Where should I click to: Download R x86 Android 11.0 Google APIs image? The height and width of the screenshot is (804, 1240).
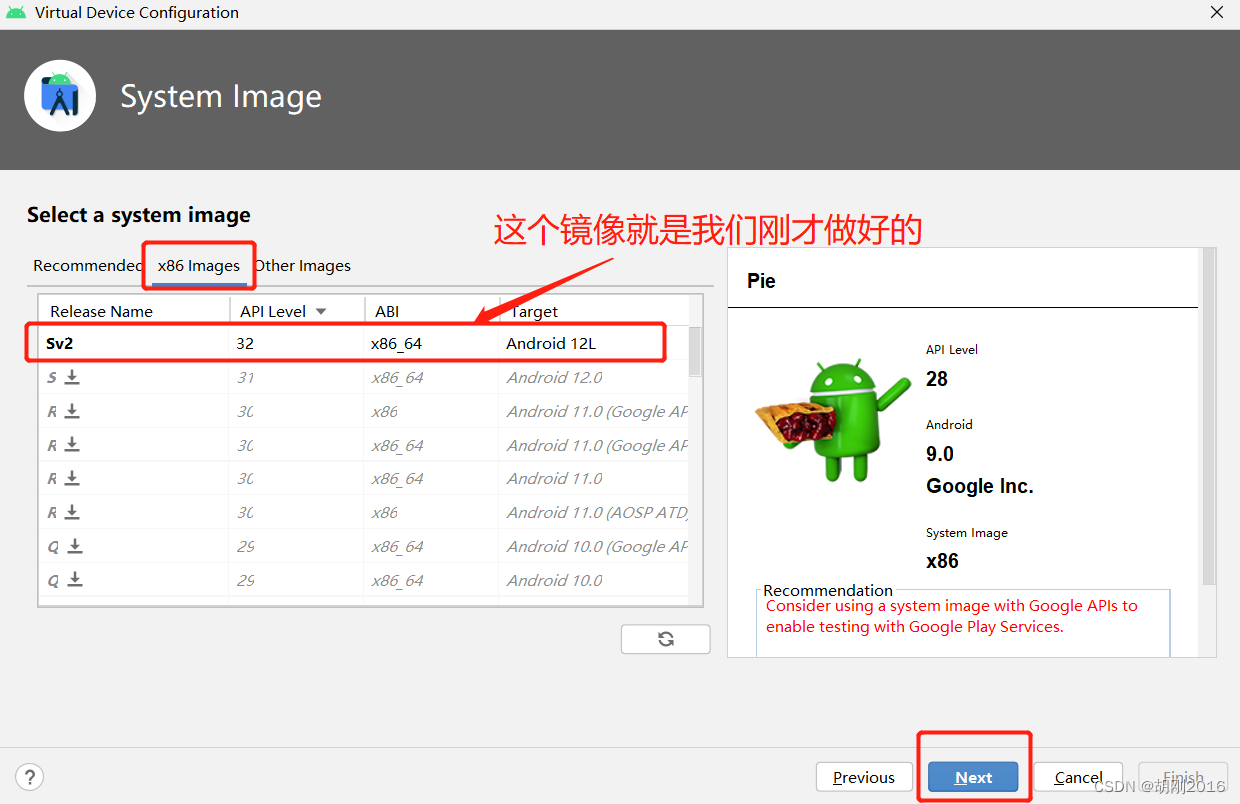click(72, 411)
